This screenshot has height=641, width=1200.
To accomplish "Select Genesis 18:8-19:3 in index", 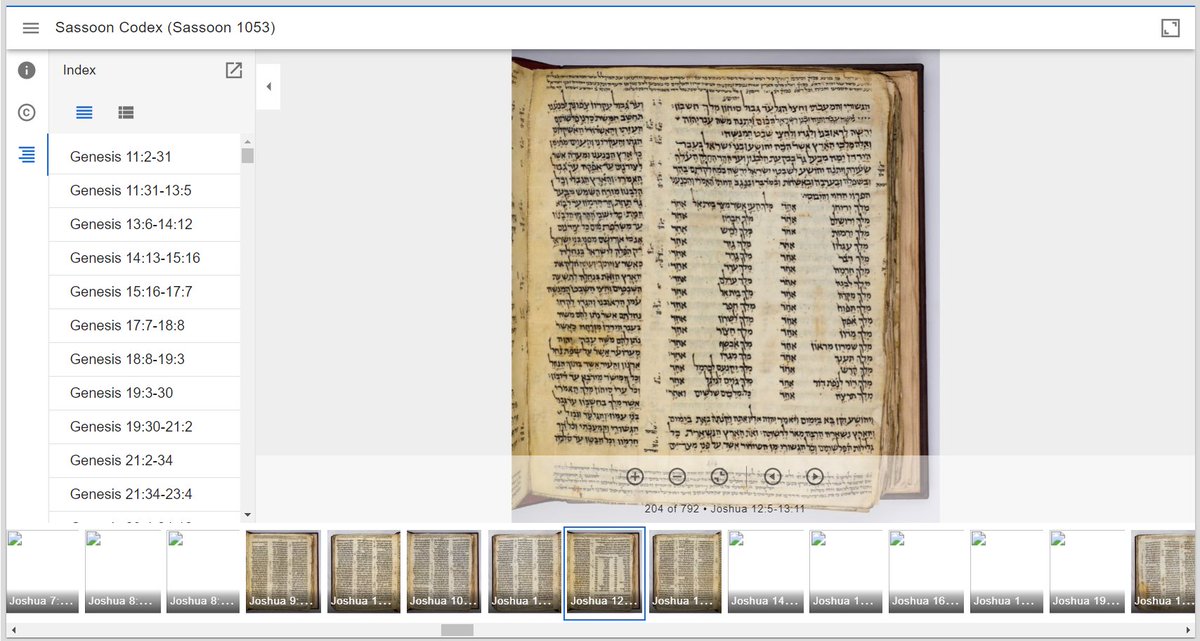I will 145,359.
